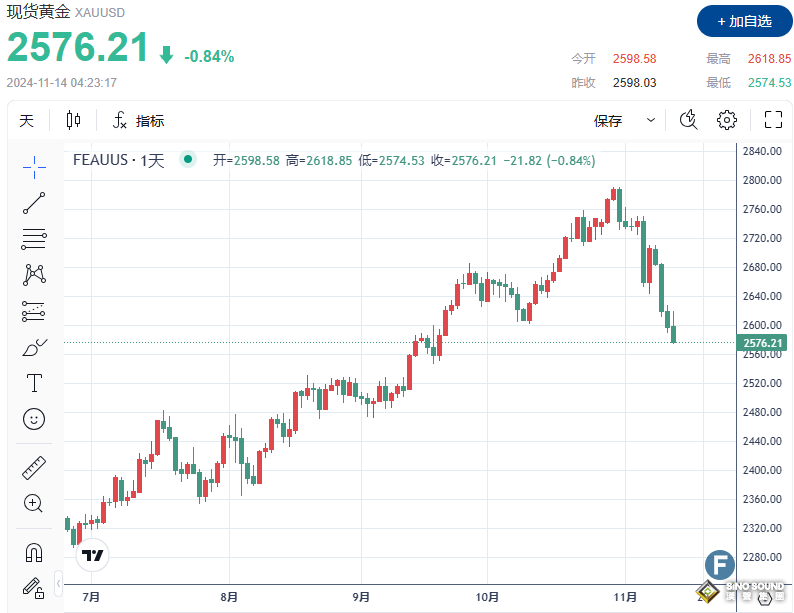Viewport: 794px width, 613px height.
Task: Open the emoji icons tool
Action: click(34, 419)
